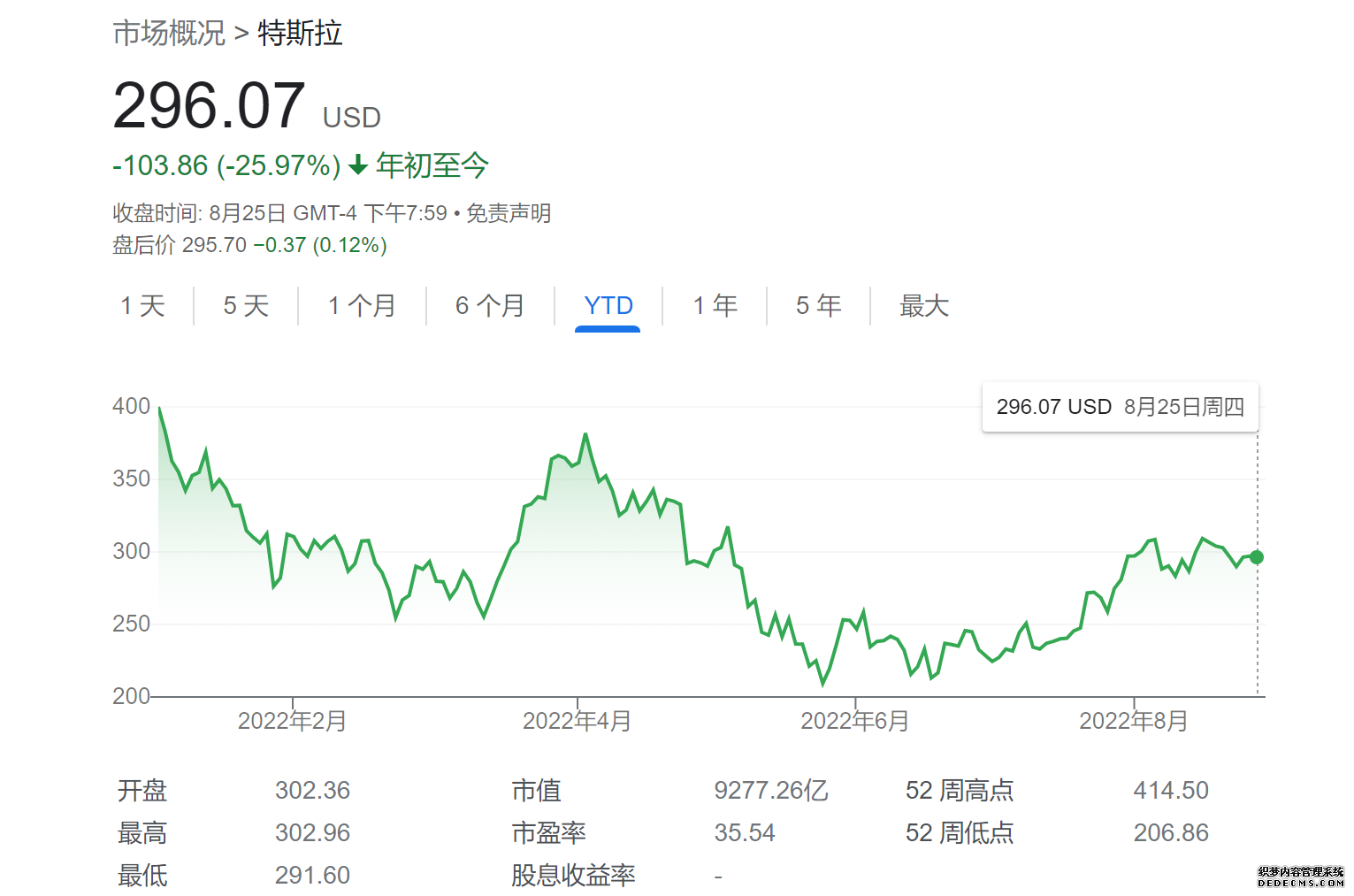This screenshot has height=896, width=1354.
Task: Click the 收盘时间 8月25日 timestamp text
Action: tap(279, 213)
